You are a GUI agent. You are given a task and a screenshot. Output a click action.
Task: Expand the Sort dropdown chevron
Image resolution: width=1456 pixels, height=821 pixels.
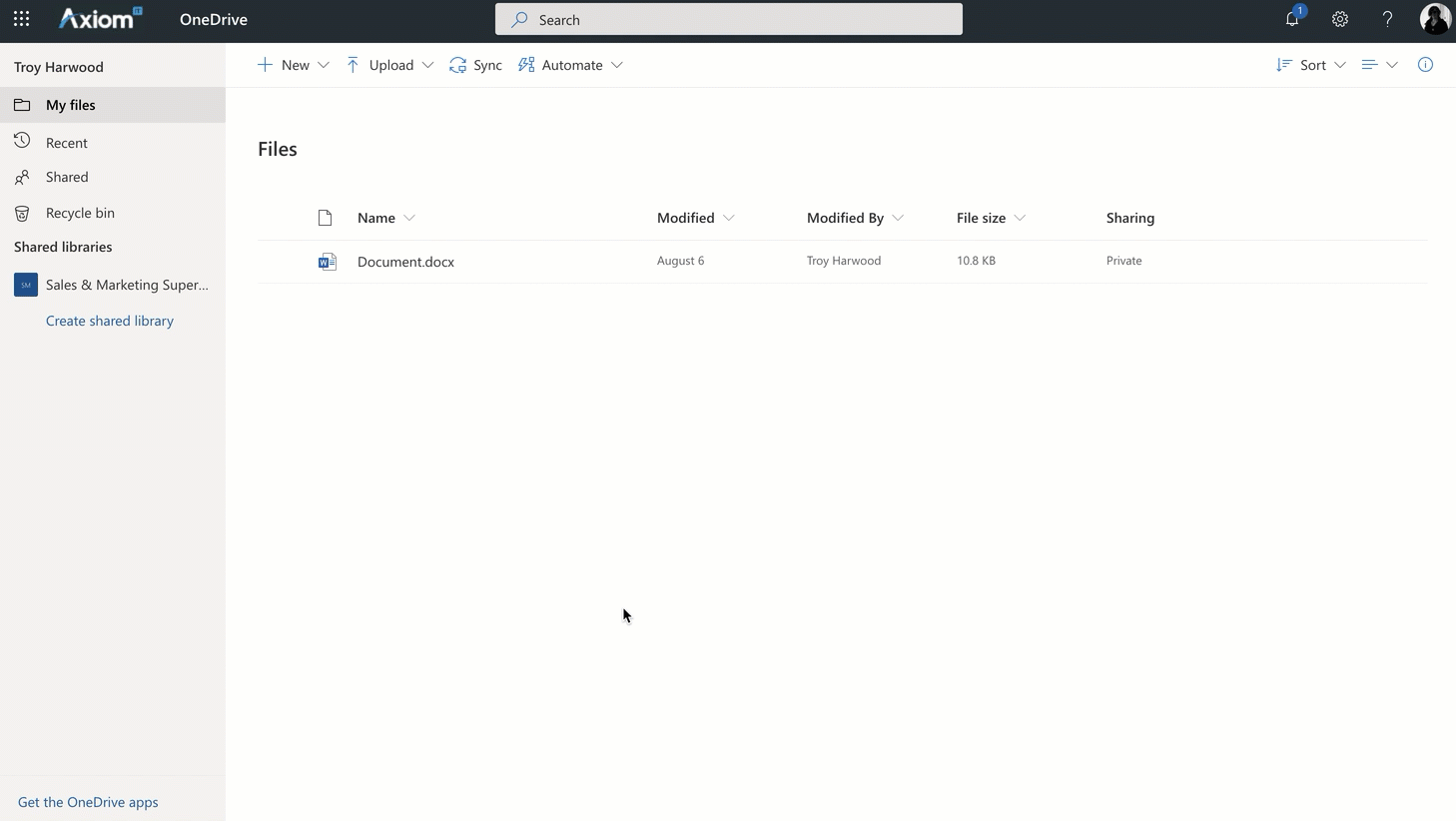tap(1340, 65)
